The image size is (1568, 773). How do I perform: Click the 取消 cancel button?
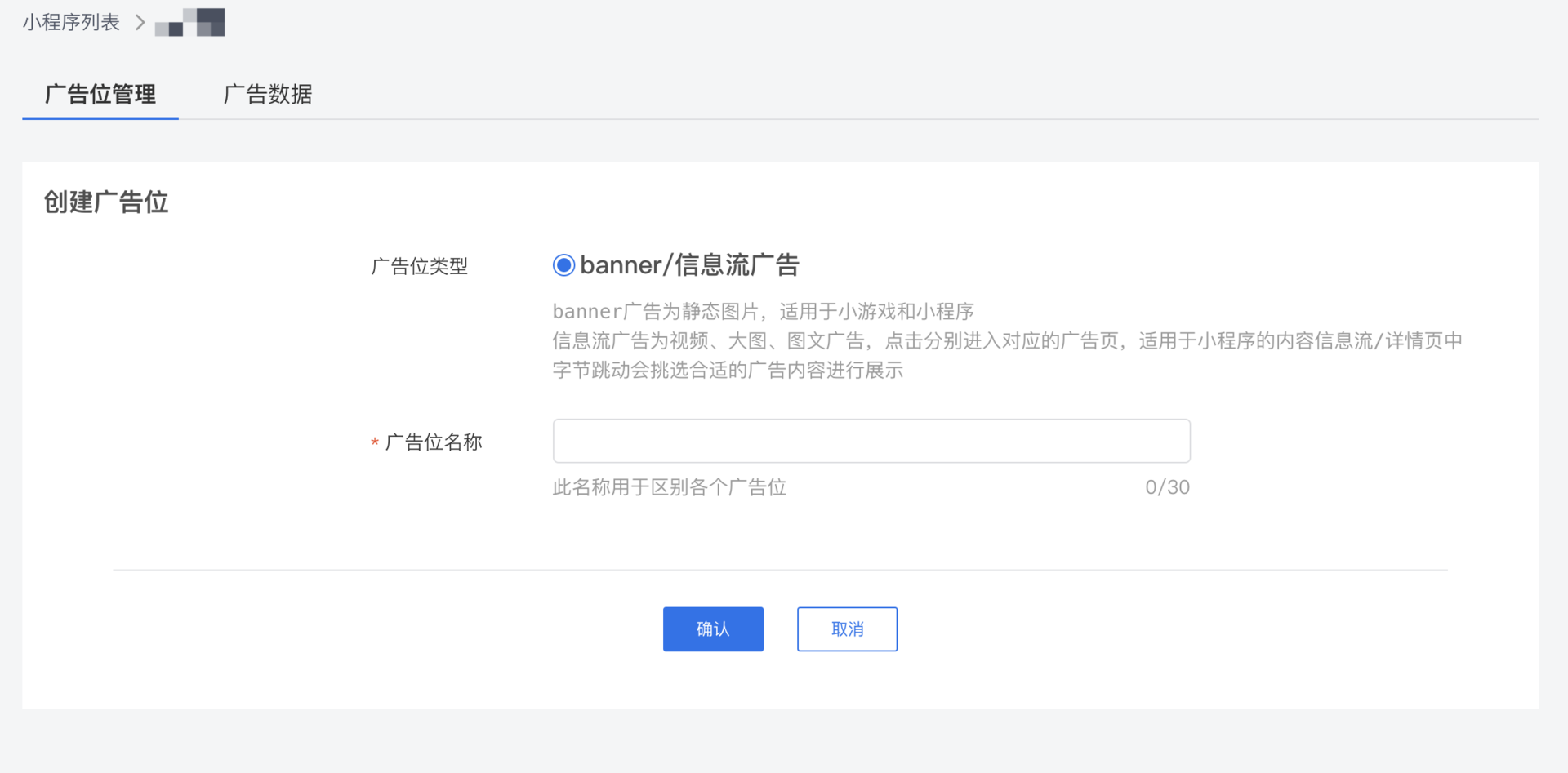(846, 629)
